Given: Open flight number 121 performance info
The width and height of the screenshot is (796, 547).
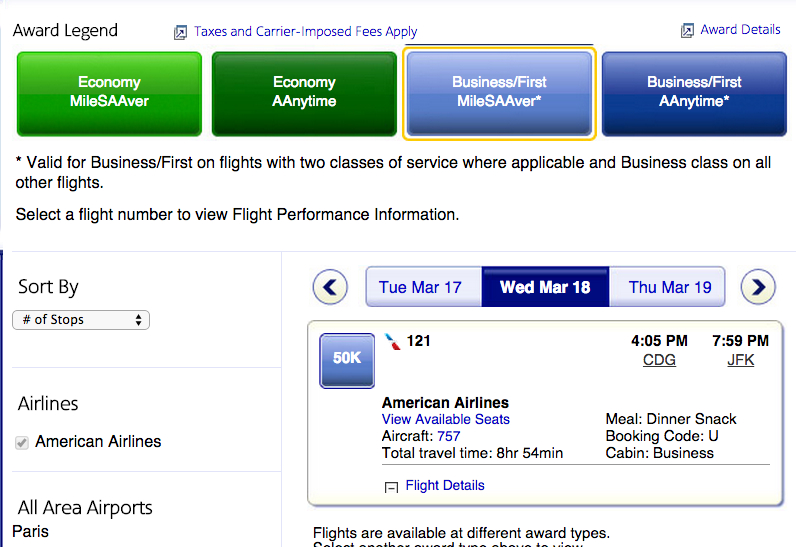Looking at the screenshot, I should tap(418, 340).
